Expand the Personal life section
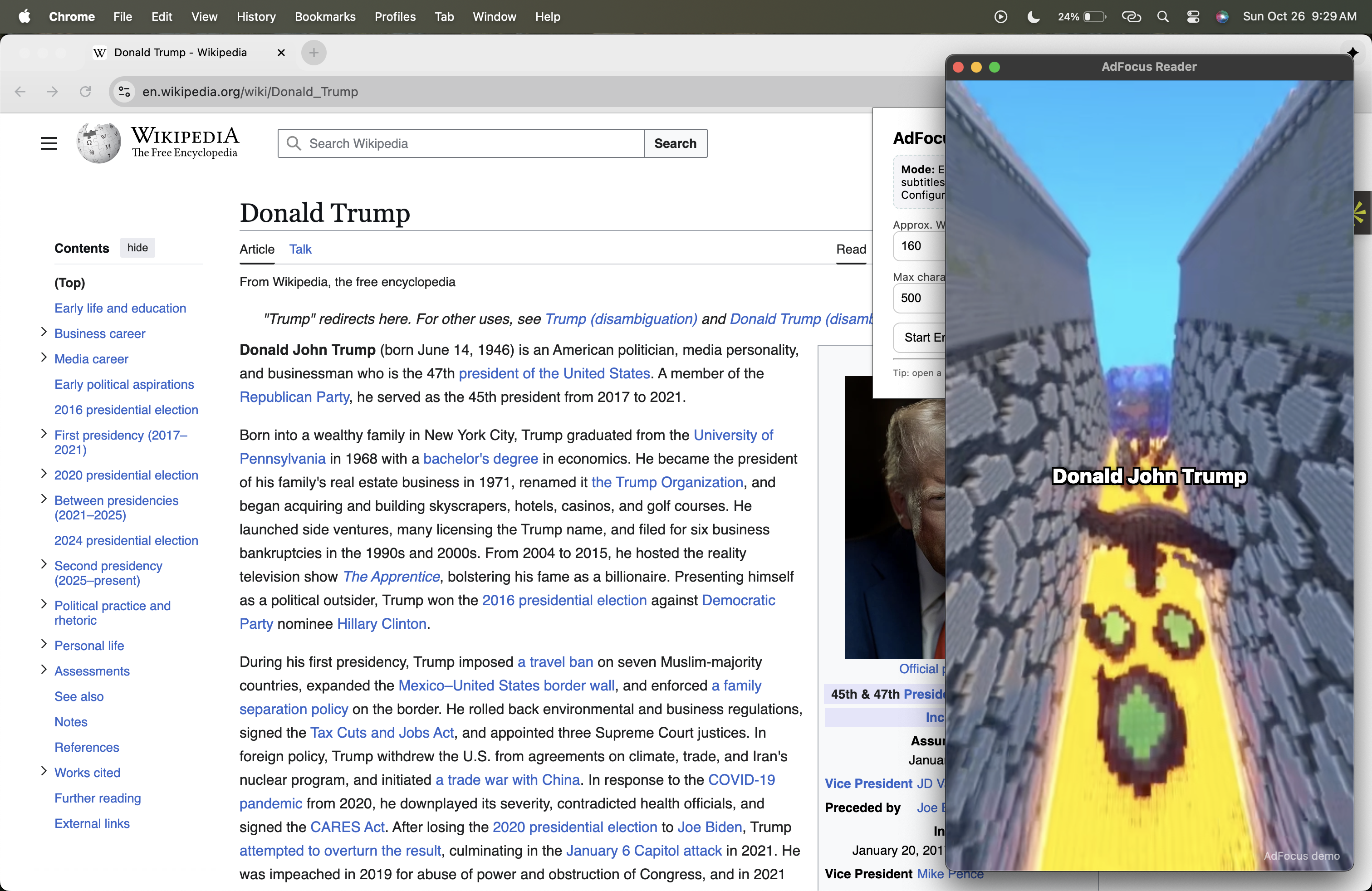This screenshot has width=1372, height=891. [44, 644]
